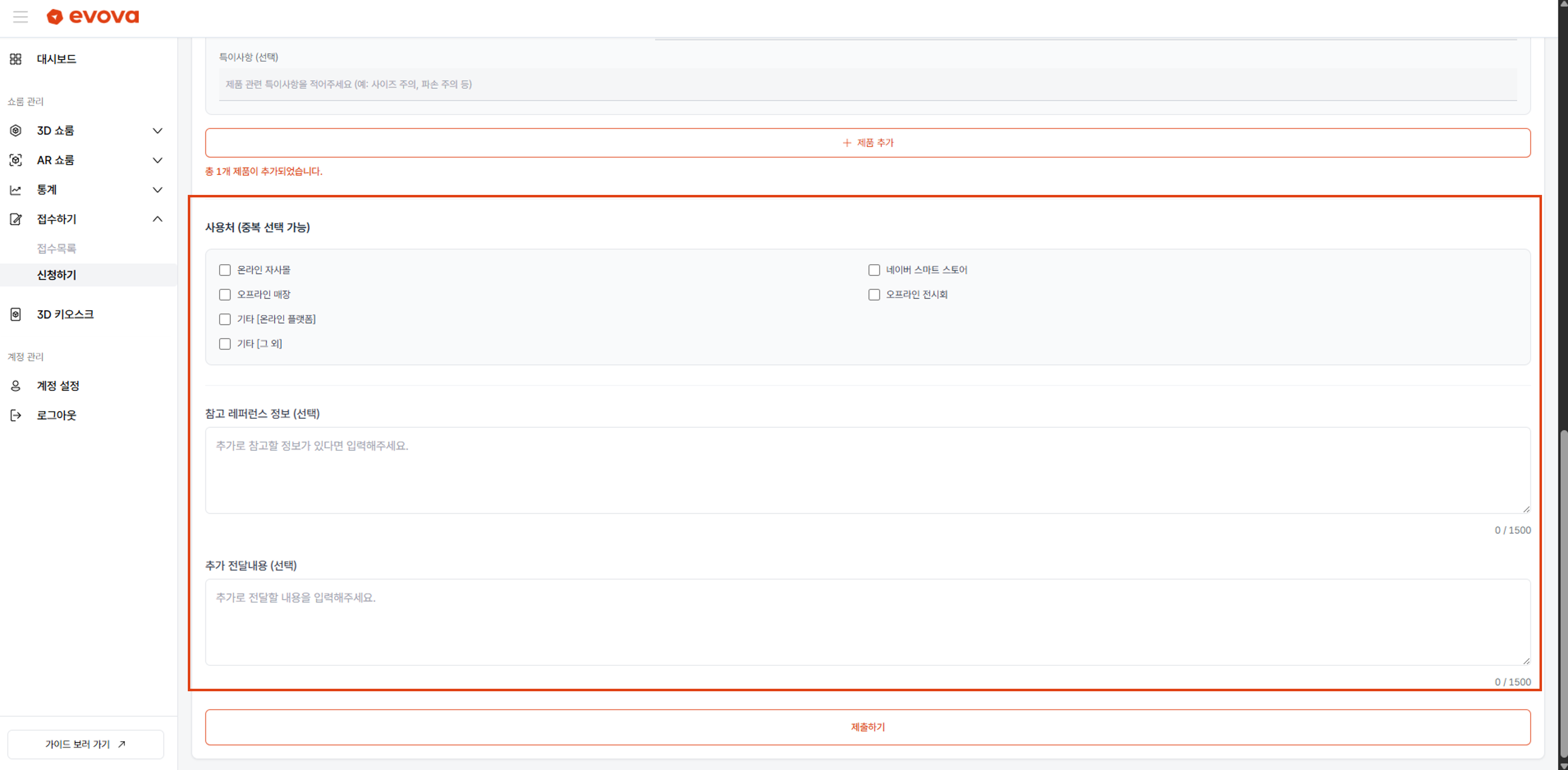Expand the 3D 쇼룸 chevron
The image size is (1568, 770).
pos(157,130)
